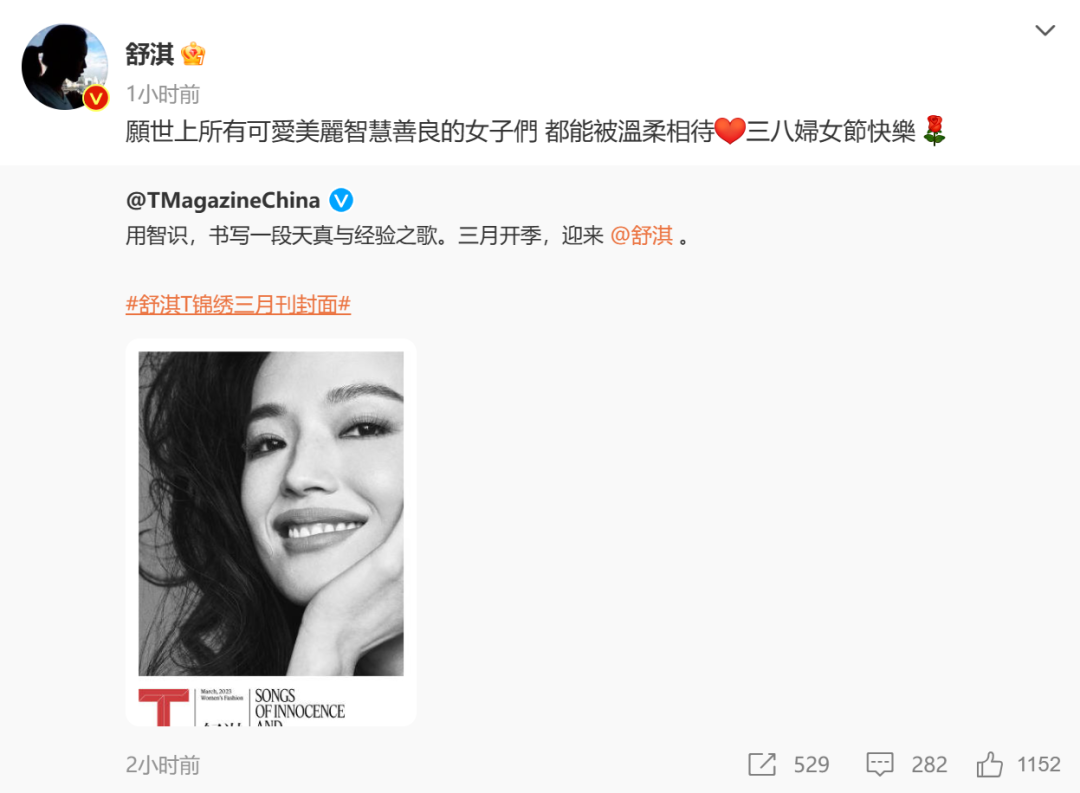Open the #舒淇T锦绣三月刊封面# hashtag topic
Image resolution: width=1080 pixels, height=793 pixels.
[x=238, y=304]
